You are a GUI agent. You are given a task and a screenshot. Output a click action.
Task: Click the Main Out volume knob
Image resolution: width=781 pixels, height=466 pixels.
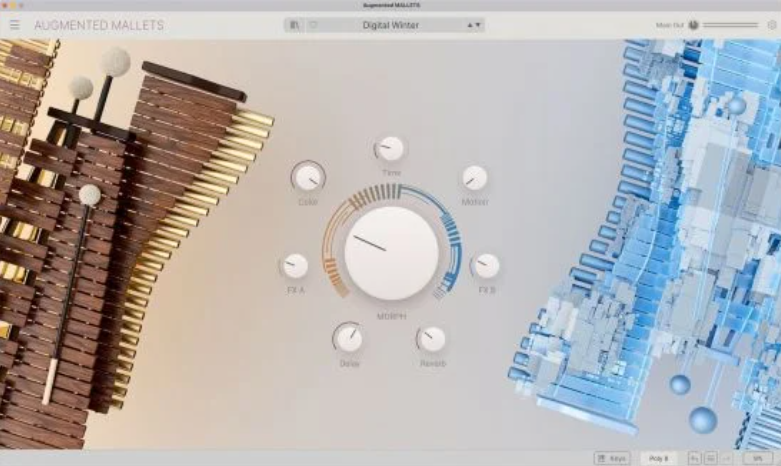coord(693,25)
